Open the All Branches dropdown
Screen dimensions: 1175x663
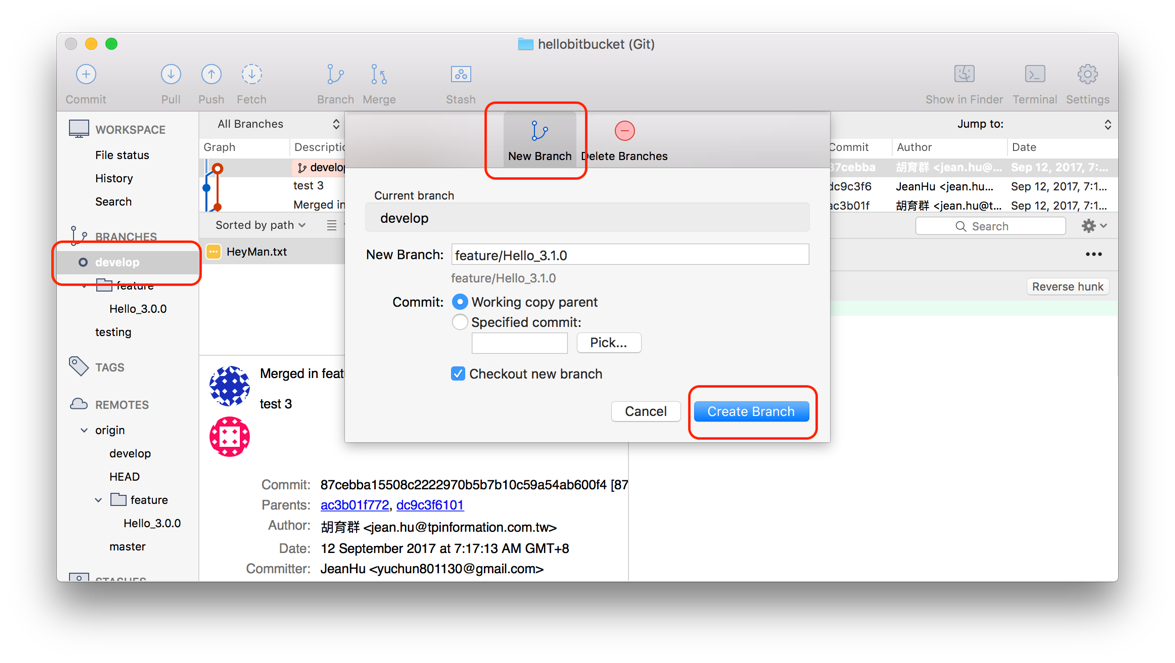[277, 124]
